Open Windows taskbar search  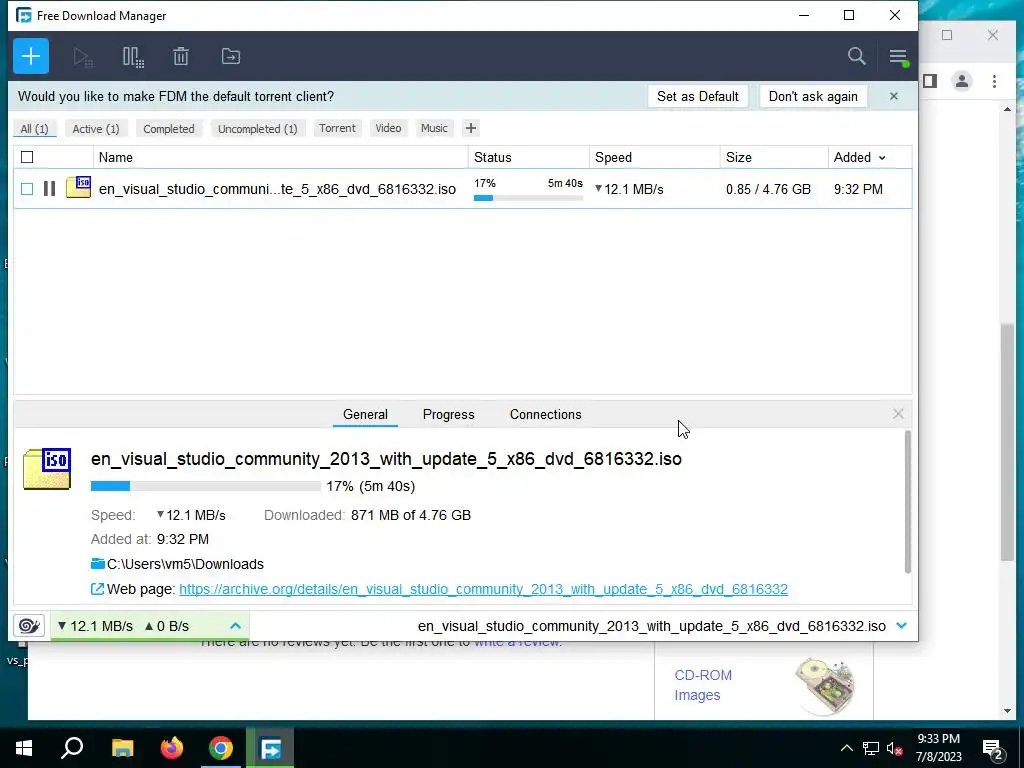click(72, 748)
